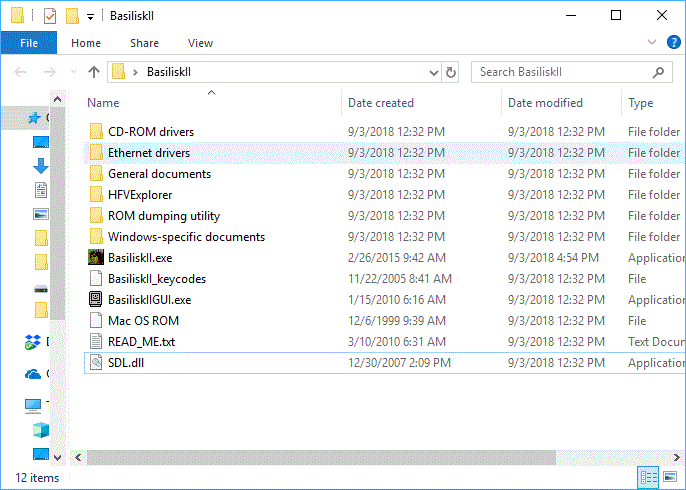Click the New folder icon in quick access toolbar

(72, 16)
